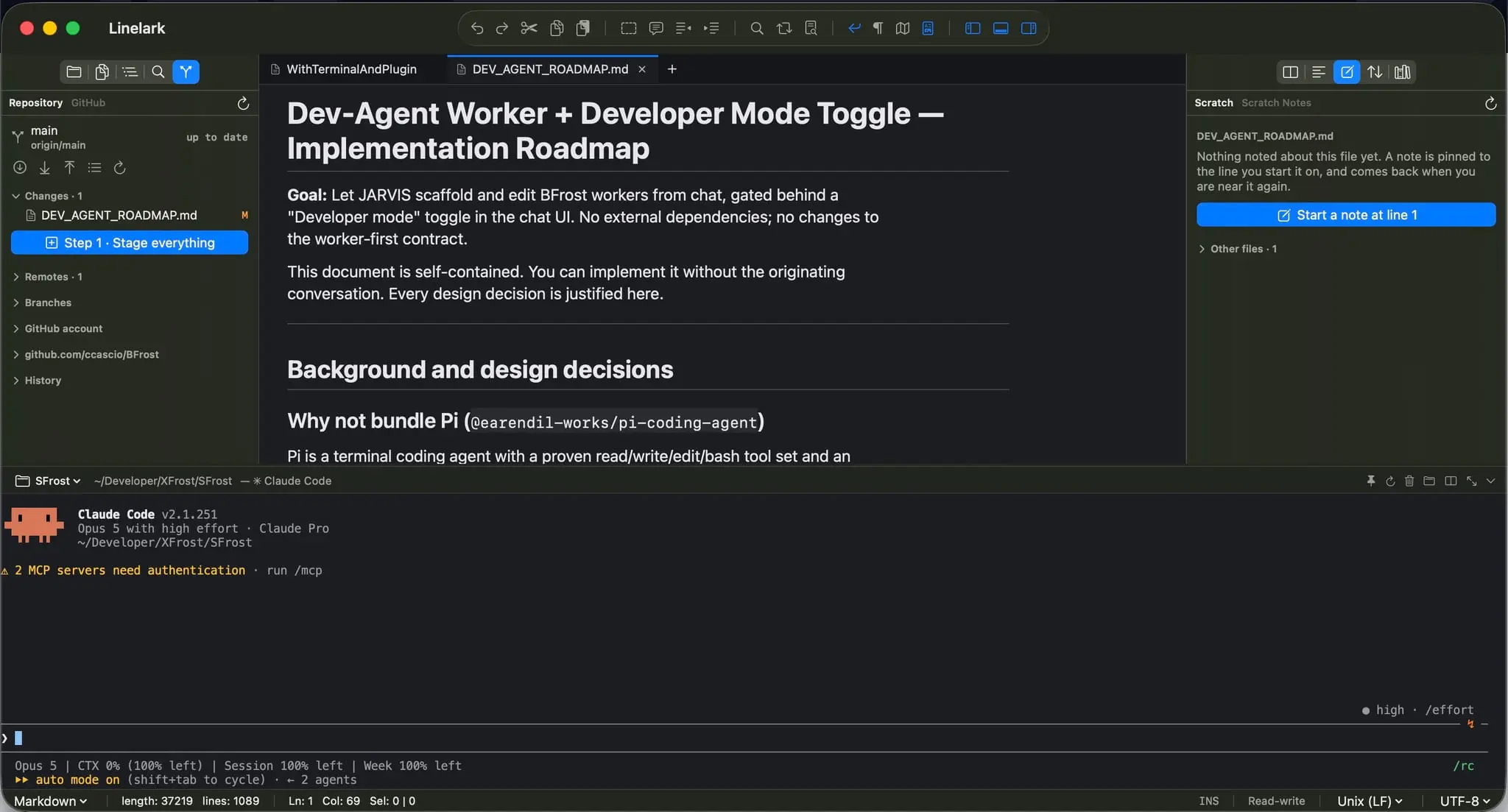The height and width of the screenshot is (812, 1508).
Task: Toggle the bottom terminal panel visibility
Action: (x=1001, y=28)
